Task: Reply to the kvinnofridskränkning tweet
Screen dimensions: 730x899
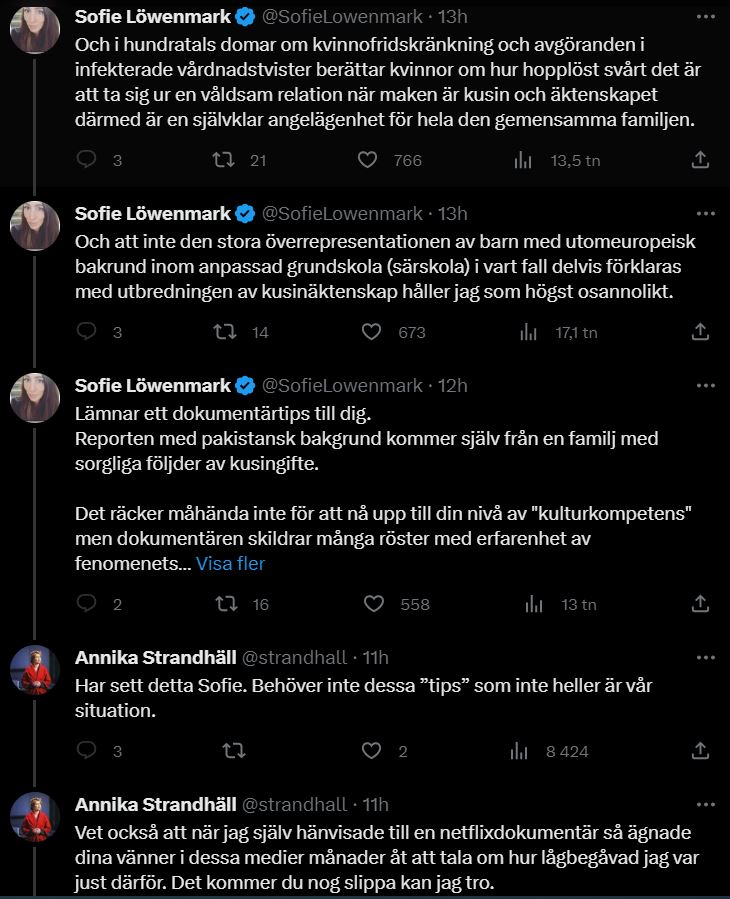Action: pos(87,160)
